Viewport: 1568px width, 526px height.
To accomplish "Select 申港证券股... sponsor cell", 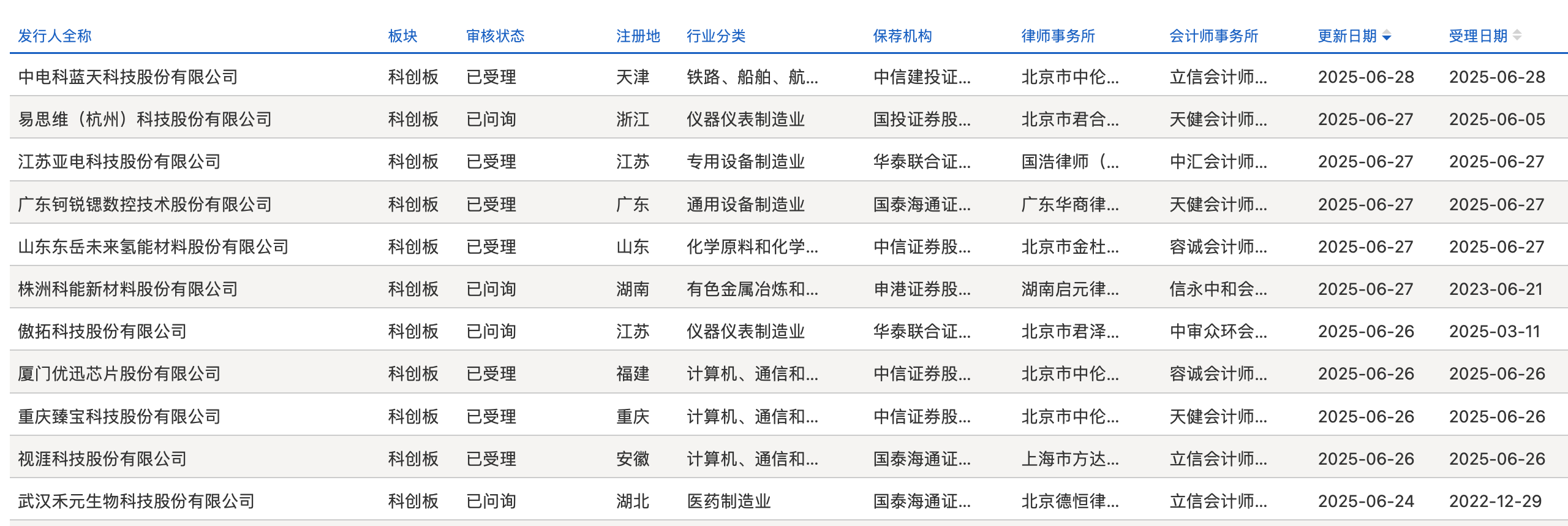I will 922,289.
